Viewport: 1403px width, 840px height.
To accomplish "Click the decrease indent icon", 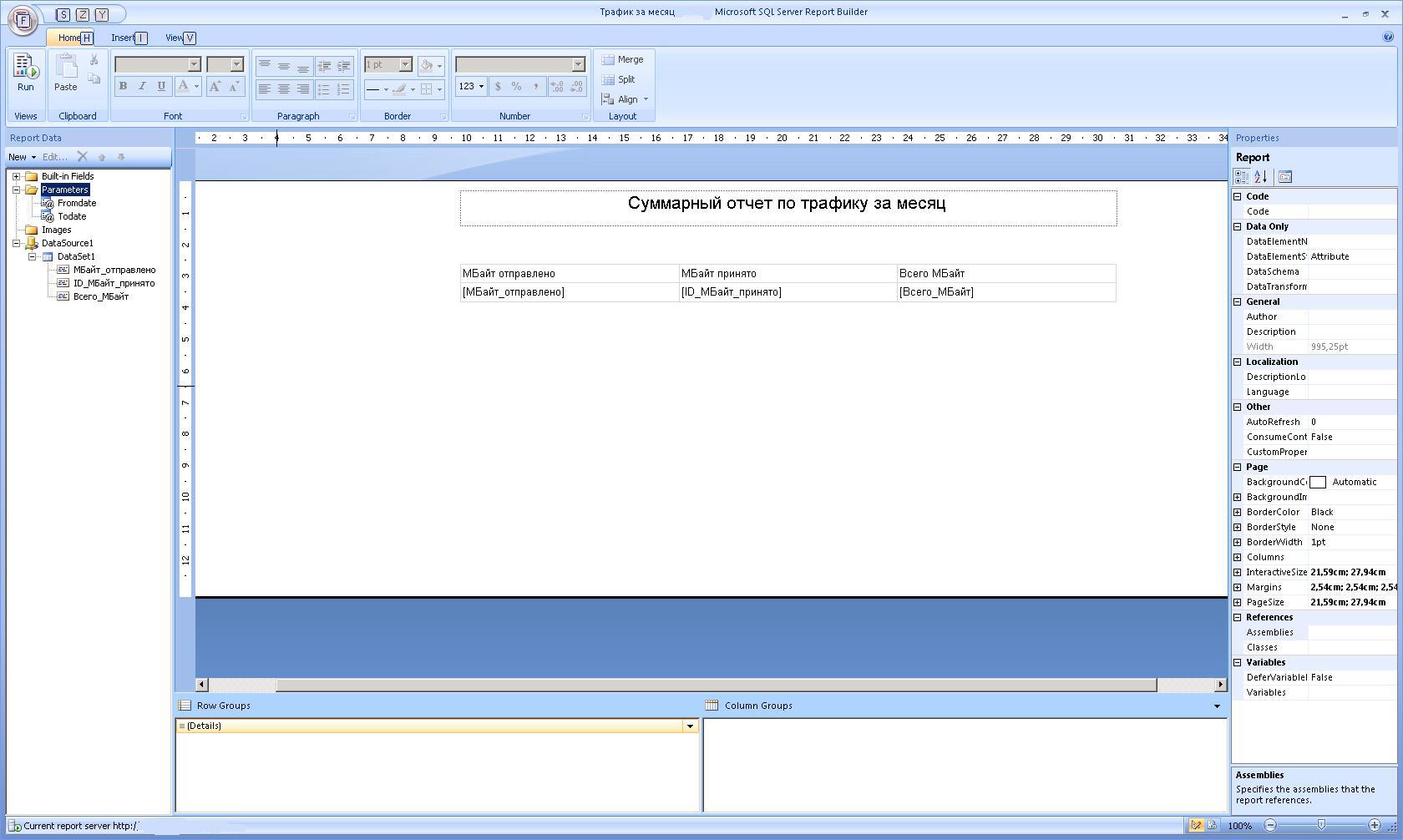I will [324, 66].
